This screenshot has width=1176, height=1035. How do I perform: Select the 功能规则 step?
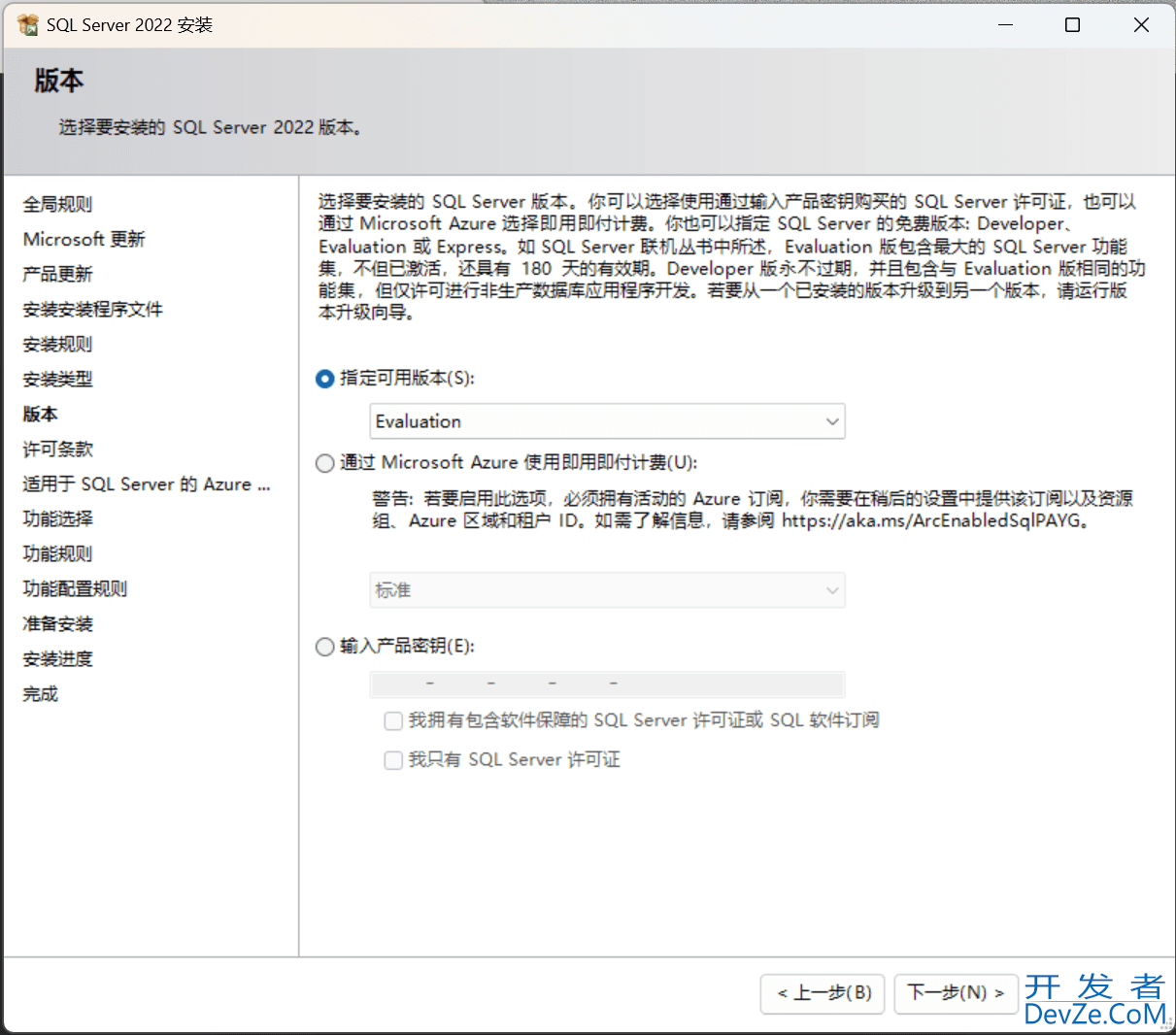58,553
